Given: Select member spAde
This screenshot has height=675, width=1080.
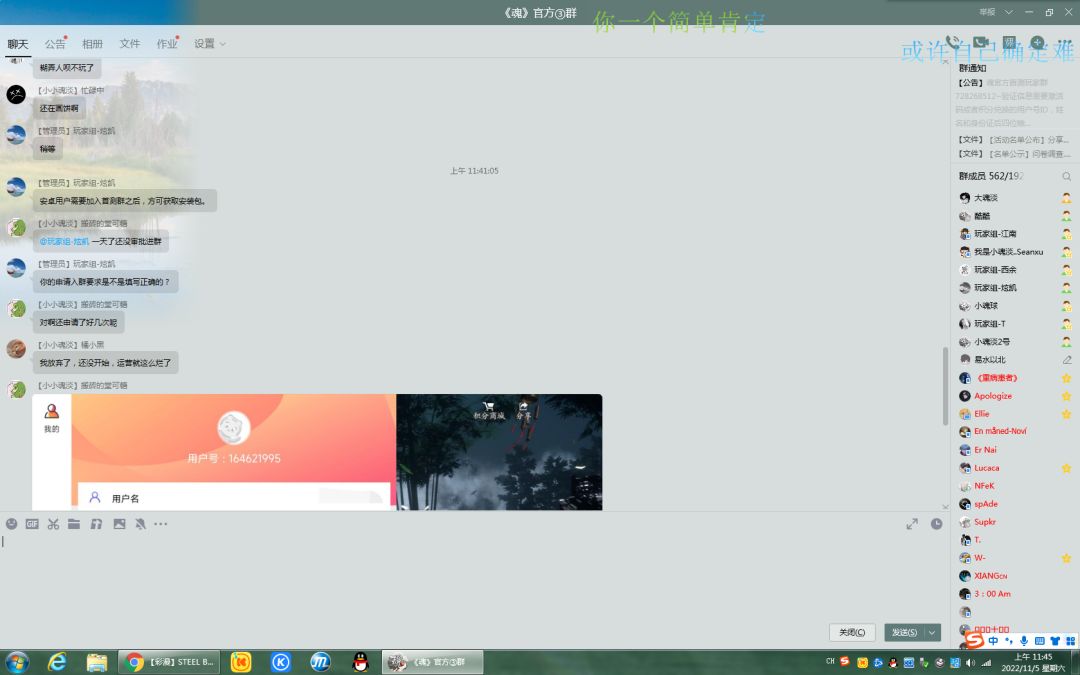Looking at the screenshot, I should 1015,504.
